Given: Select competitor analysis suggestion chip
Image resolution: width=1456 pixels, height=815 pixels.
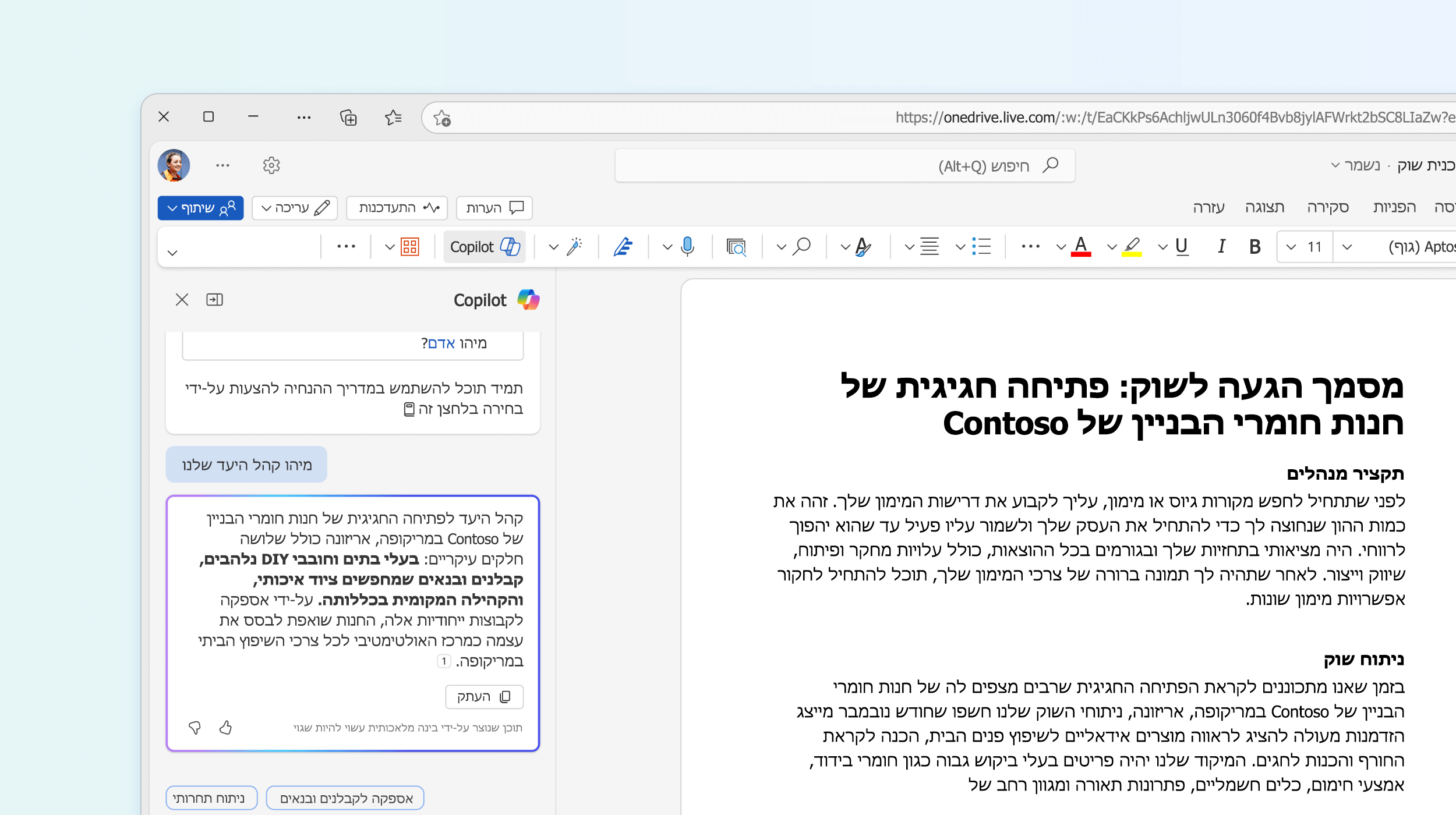Looking at the screenshot, I should click(x=211, y=798).
